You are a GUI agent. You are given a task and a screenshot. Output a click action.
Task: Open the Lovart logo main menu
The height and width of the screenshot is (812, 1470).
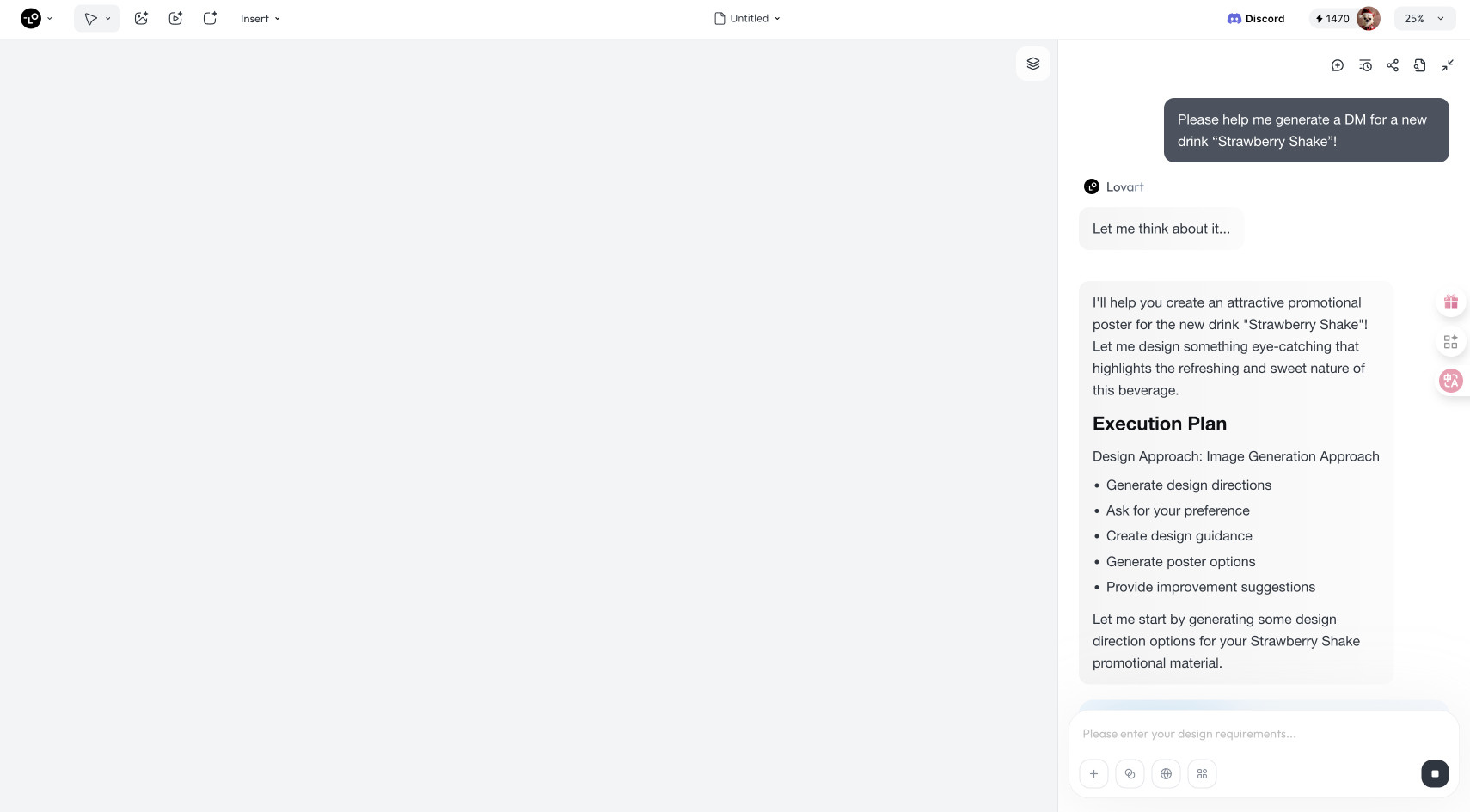tap(31, 18)
